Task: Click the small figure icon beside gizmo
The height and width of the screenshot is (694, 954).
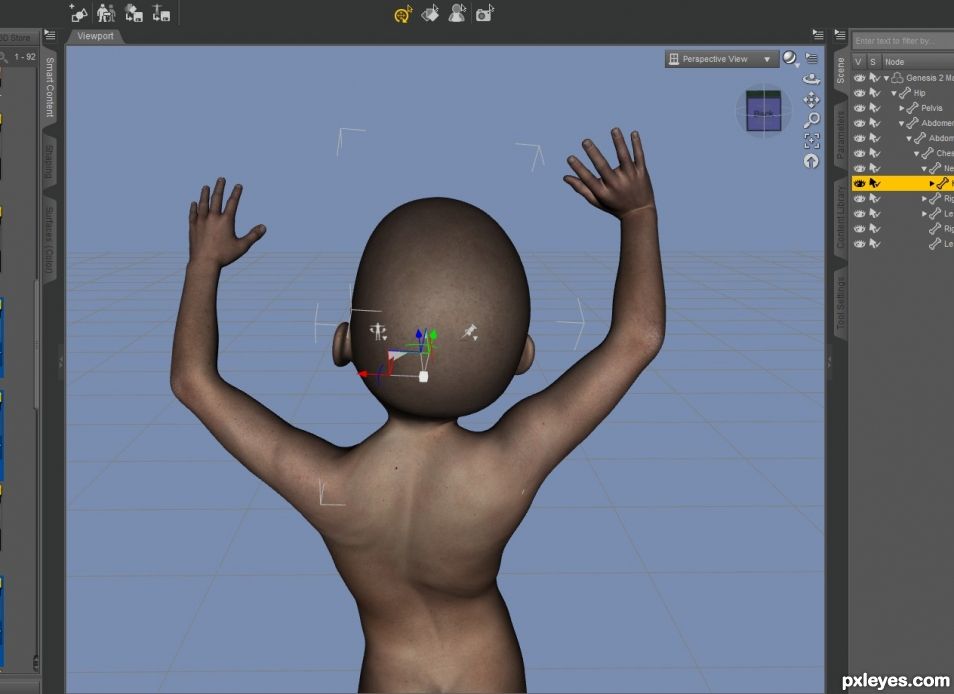Action: click(378, 331)
